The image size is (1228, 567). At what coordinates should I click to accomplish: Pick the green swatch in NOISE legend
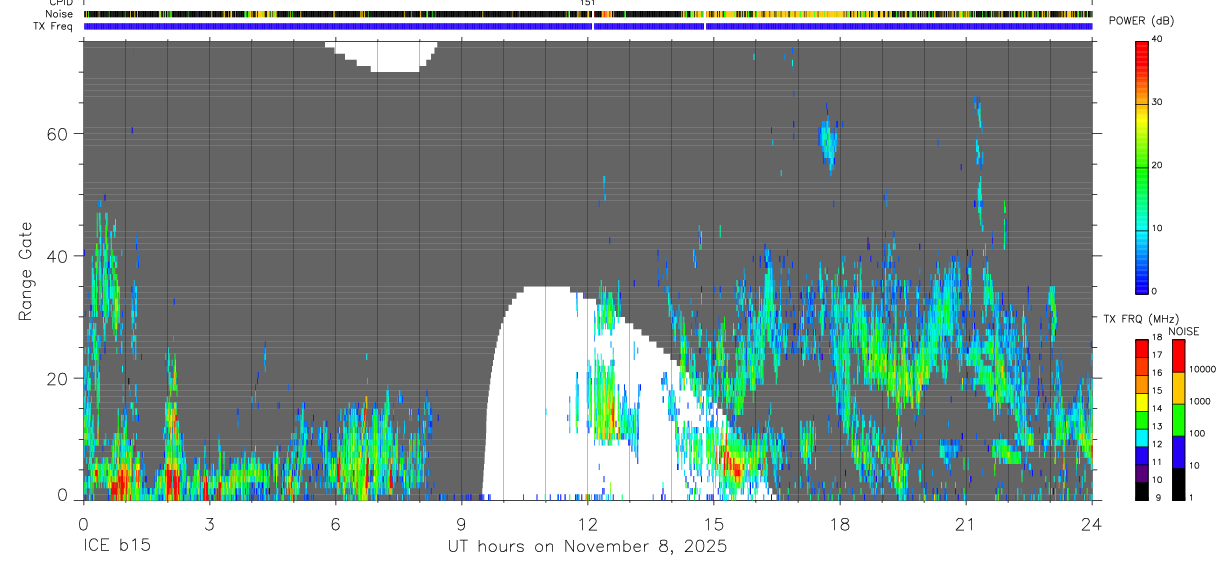click(1179, 420)
